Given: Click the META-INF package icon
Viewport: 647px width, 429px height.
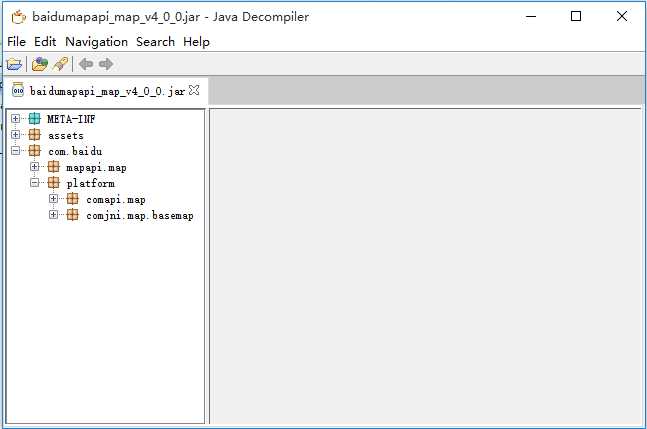Looking at the screenshot, I should coord(35,119).
